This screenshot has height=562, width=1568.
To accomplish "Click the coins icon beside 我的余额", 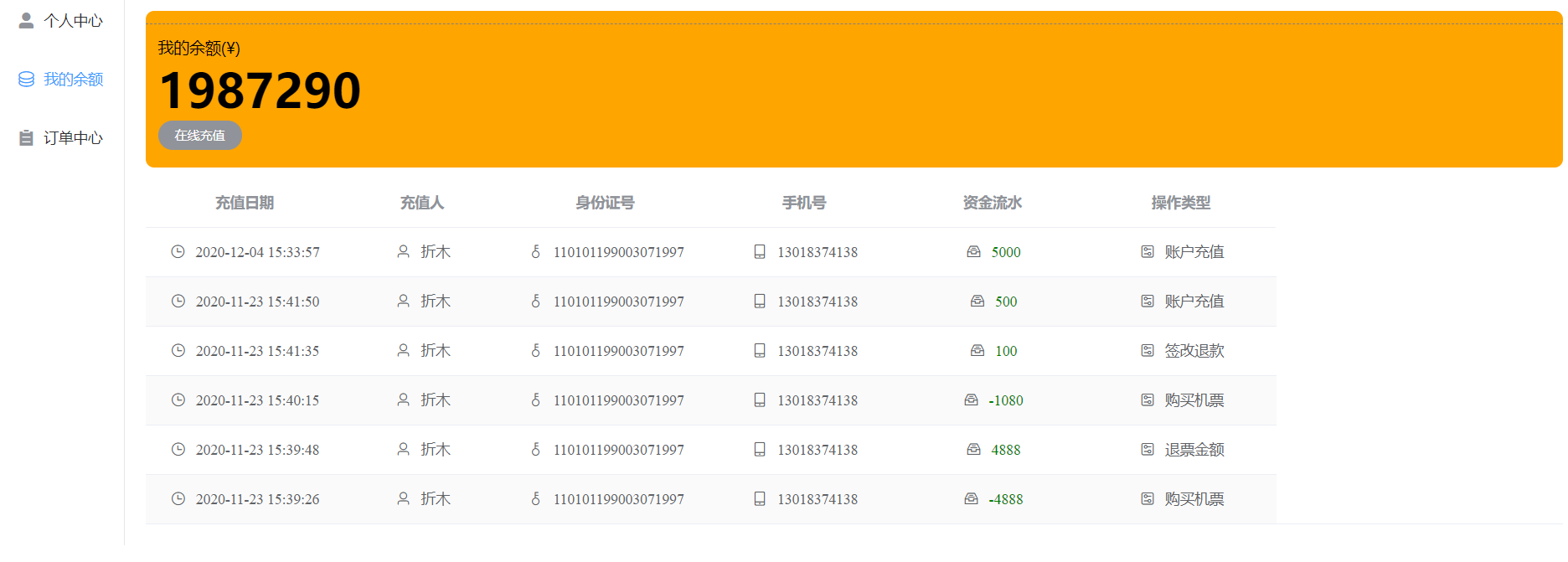I will click(x=27, y=79).
